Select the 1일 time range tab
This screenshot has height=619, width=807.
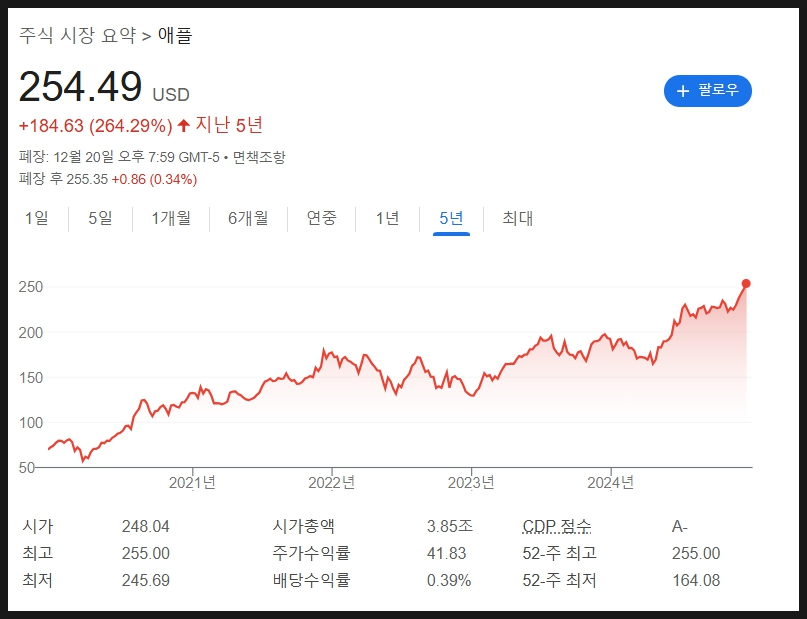click(x=37, y=218)
